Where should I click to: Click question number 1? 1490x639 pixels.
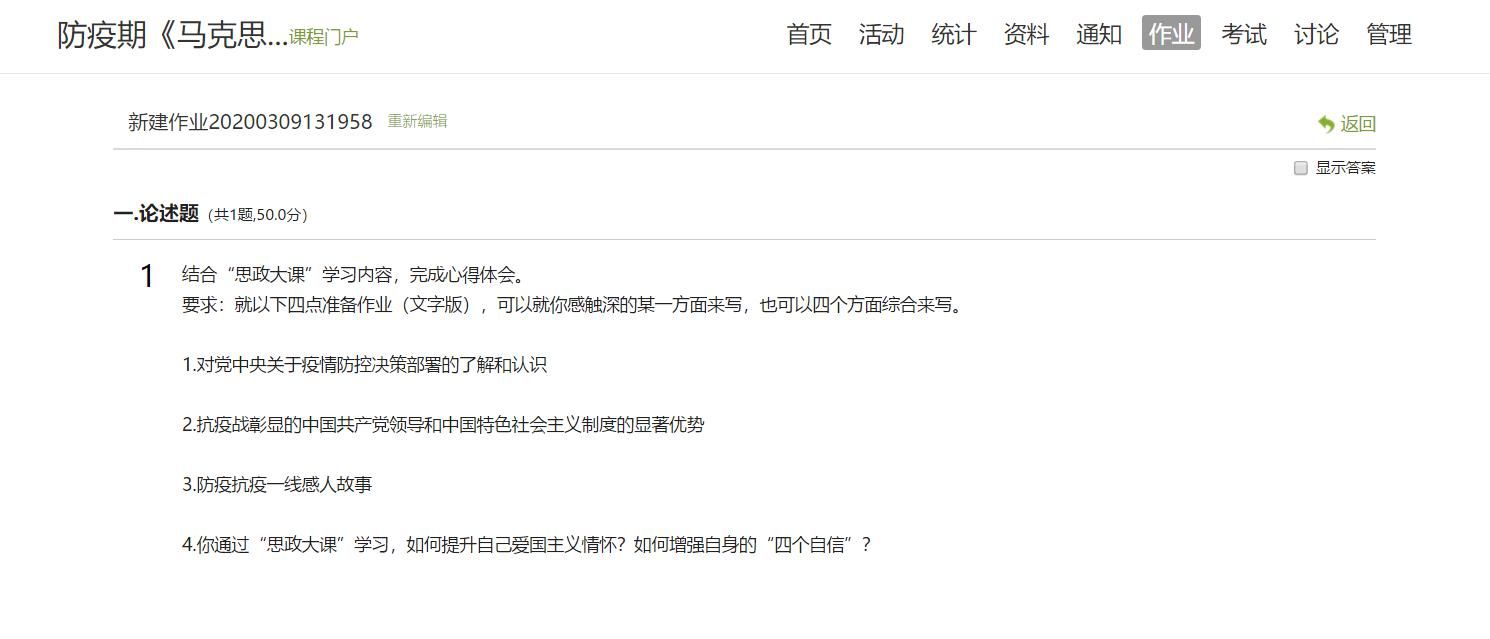click(x=147, y=277)
